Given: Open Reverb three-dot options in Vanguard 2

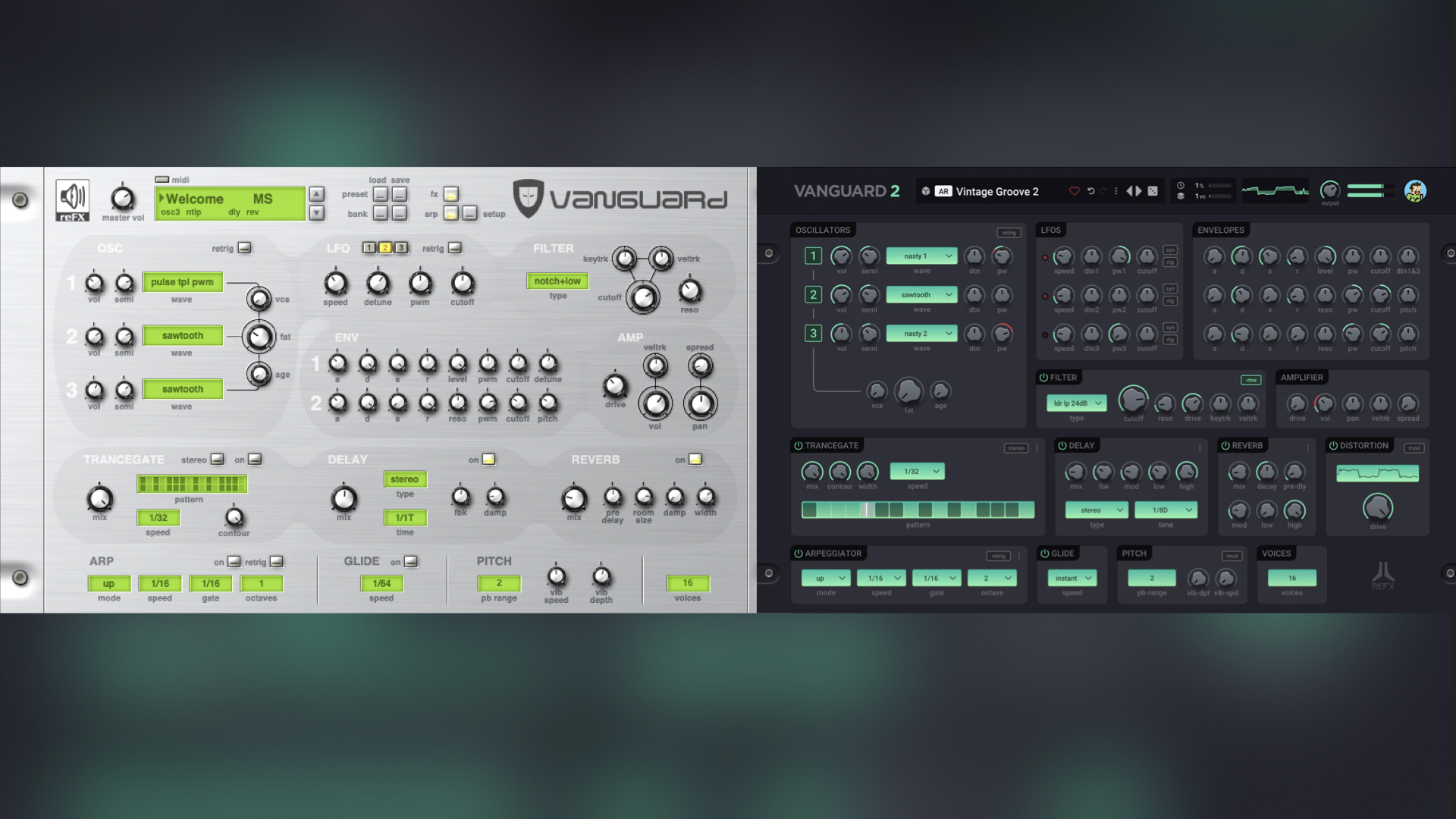Looking at the screenshot, I should (x=1307, y=448).
